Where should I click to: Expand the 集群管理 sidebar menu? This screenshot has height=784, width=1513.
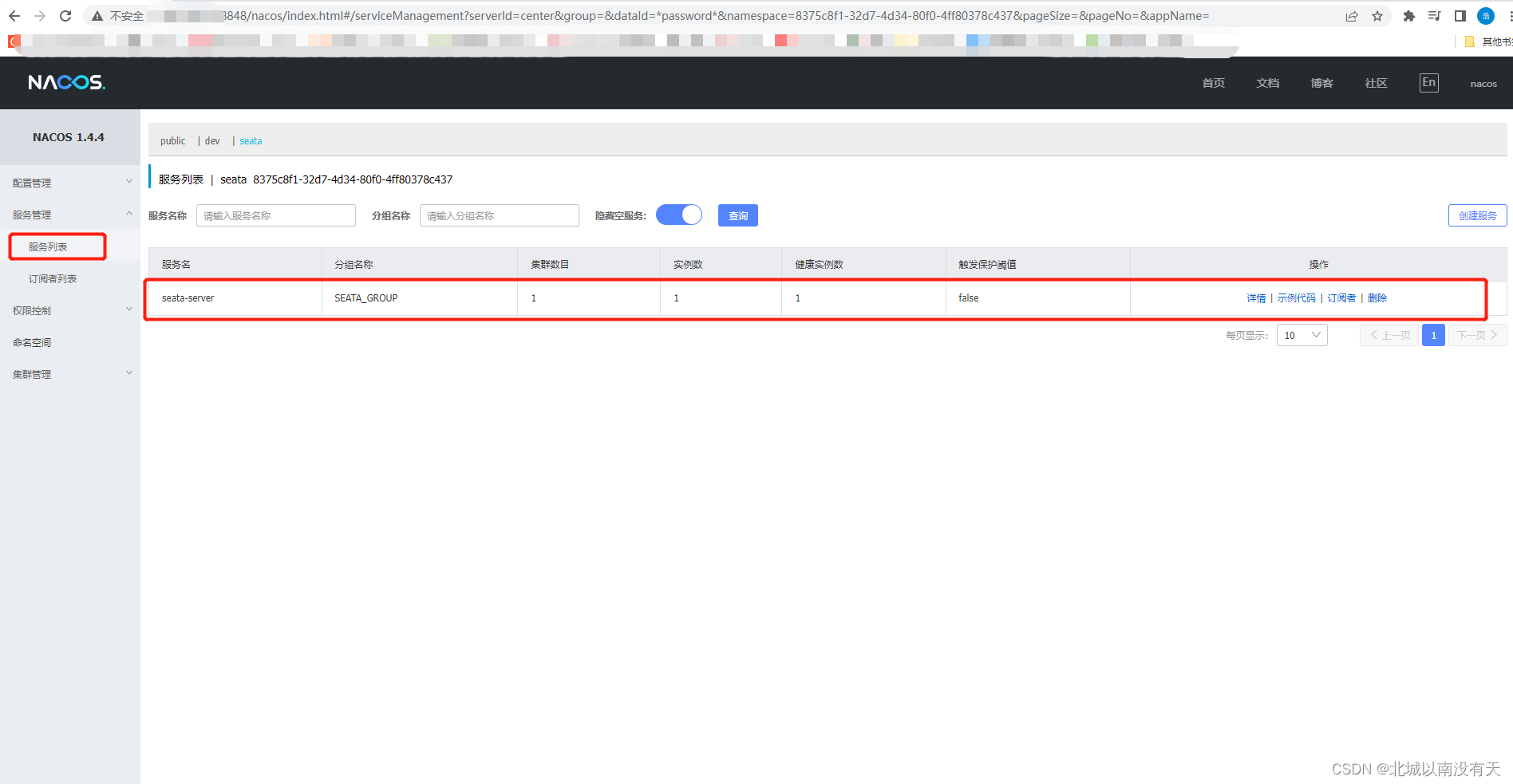pyautogui.click(x=70, y=374)
